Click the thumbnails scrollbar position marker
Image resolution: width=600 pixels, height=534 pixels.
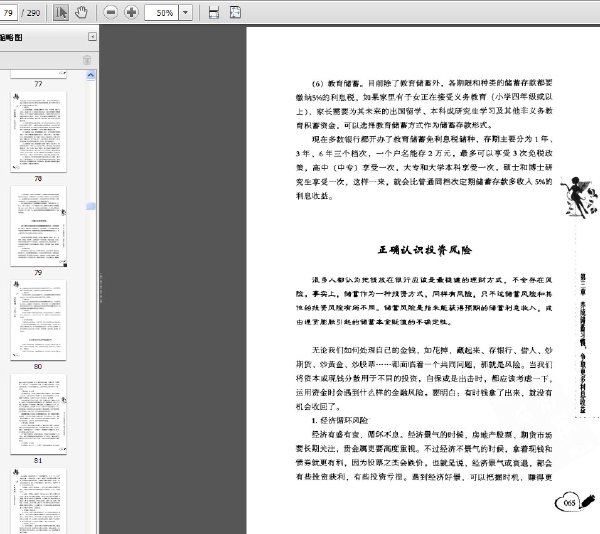click(91, 207)
